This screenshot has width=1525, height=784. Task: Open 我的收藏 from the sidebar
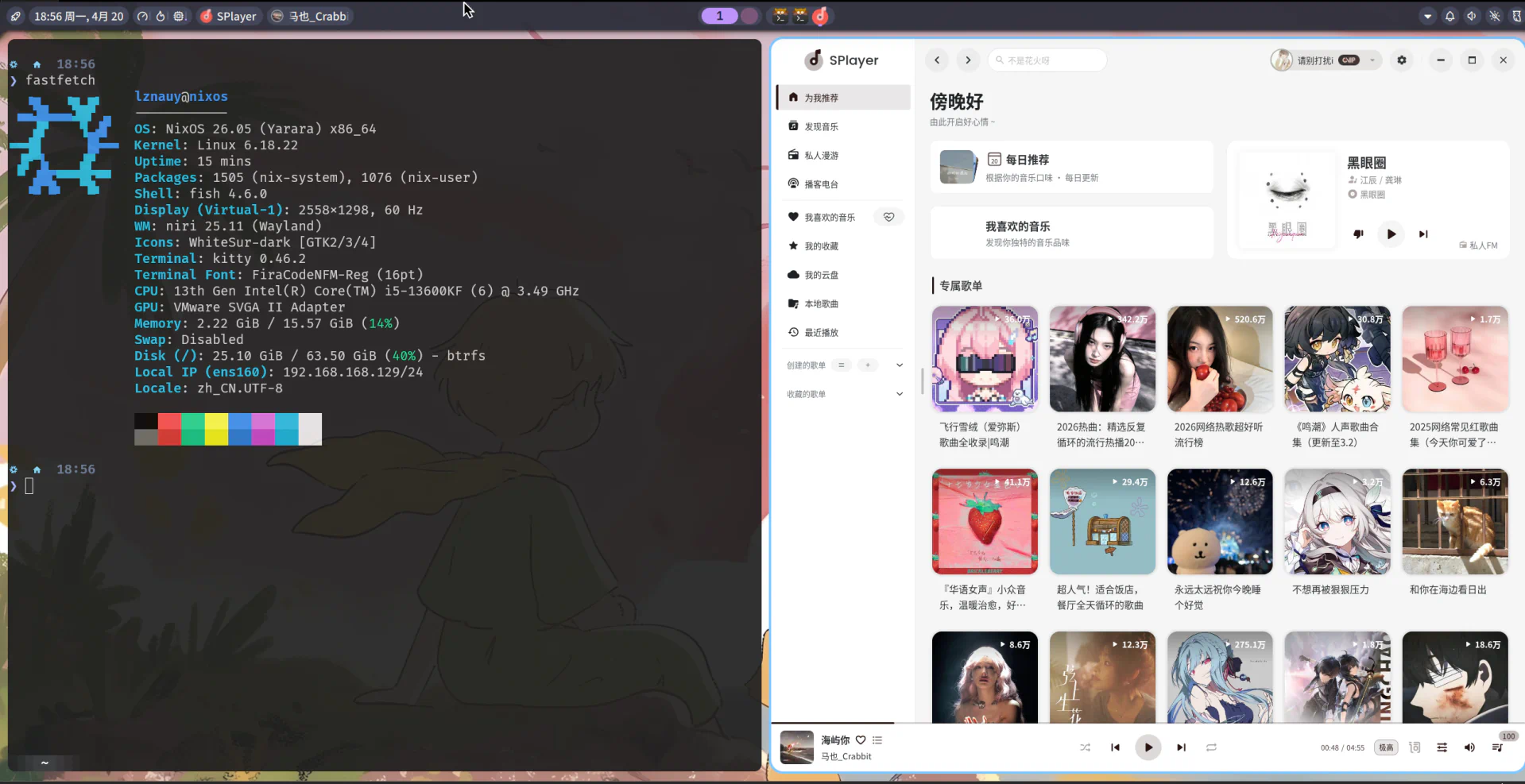pyautogui.click(x=820, y=245)
